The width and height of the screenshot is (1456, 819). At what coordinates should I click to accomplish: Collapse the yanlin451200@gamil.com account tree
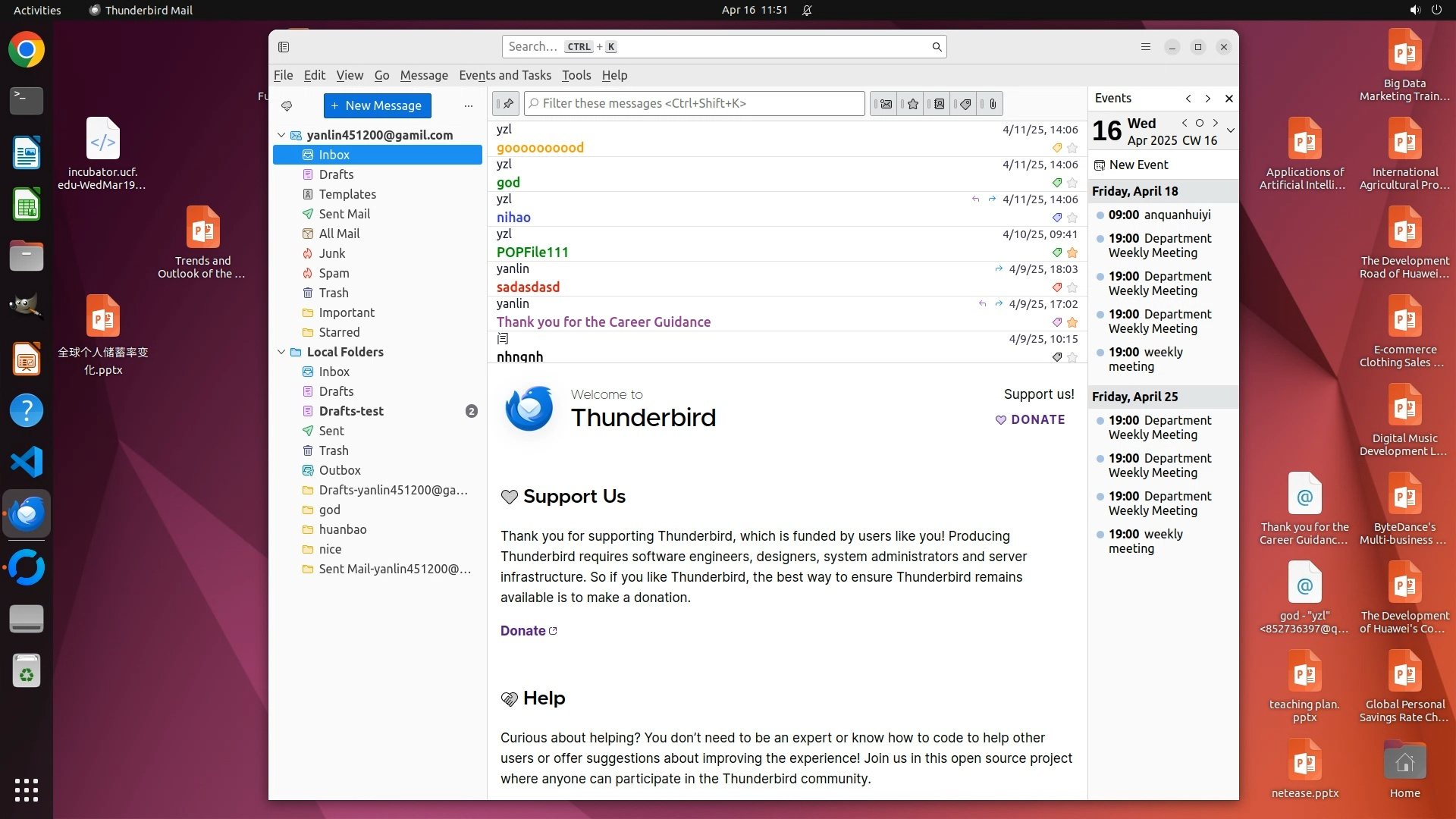pyautogui.click(x=281, y=135)
